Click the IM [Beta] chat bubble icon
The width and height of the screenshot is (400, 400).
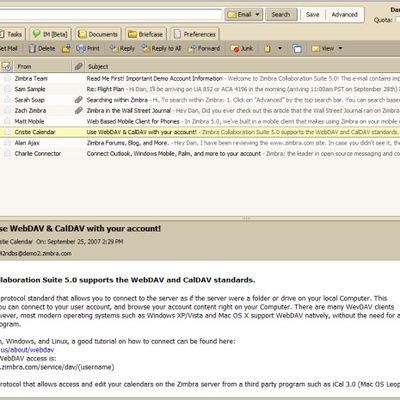(x=36, y=34)
